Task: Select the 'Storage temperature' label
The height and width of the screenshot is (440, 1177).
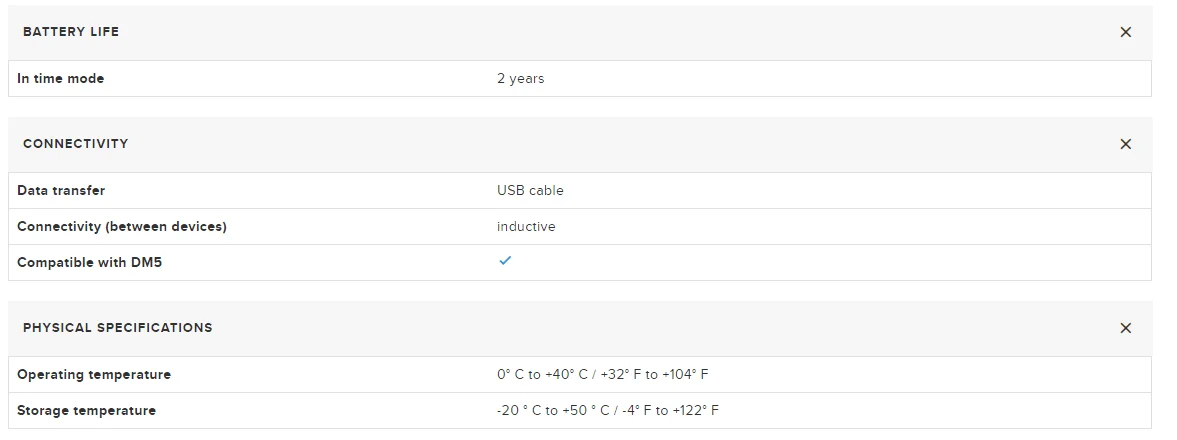Action: click(87, 410)
